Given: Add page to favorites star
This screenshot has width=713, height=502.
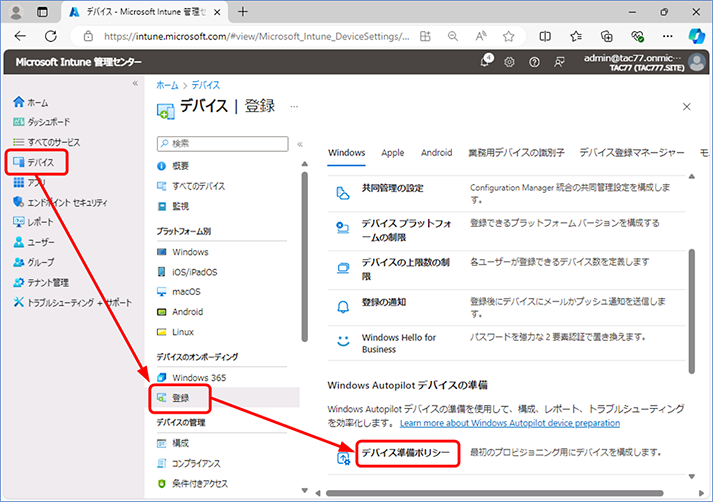Looking at the screenshot, I should tap(508, 36).
